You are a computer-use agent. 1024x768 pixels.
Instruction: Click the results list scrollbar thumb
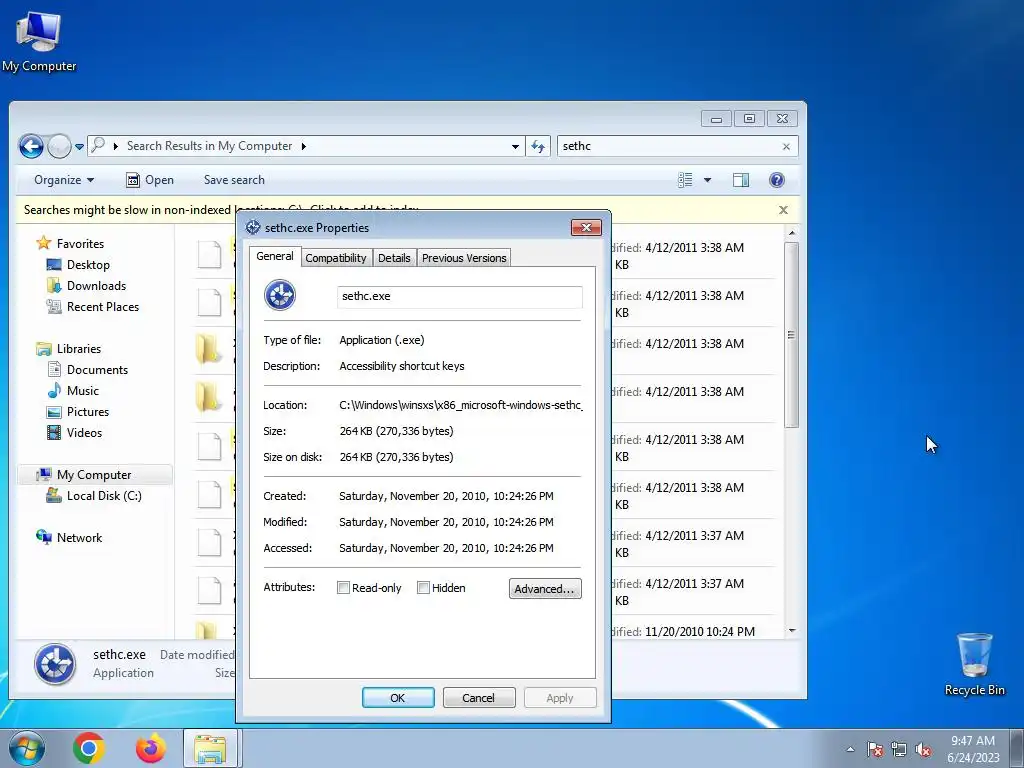[x=792, y=335]
